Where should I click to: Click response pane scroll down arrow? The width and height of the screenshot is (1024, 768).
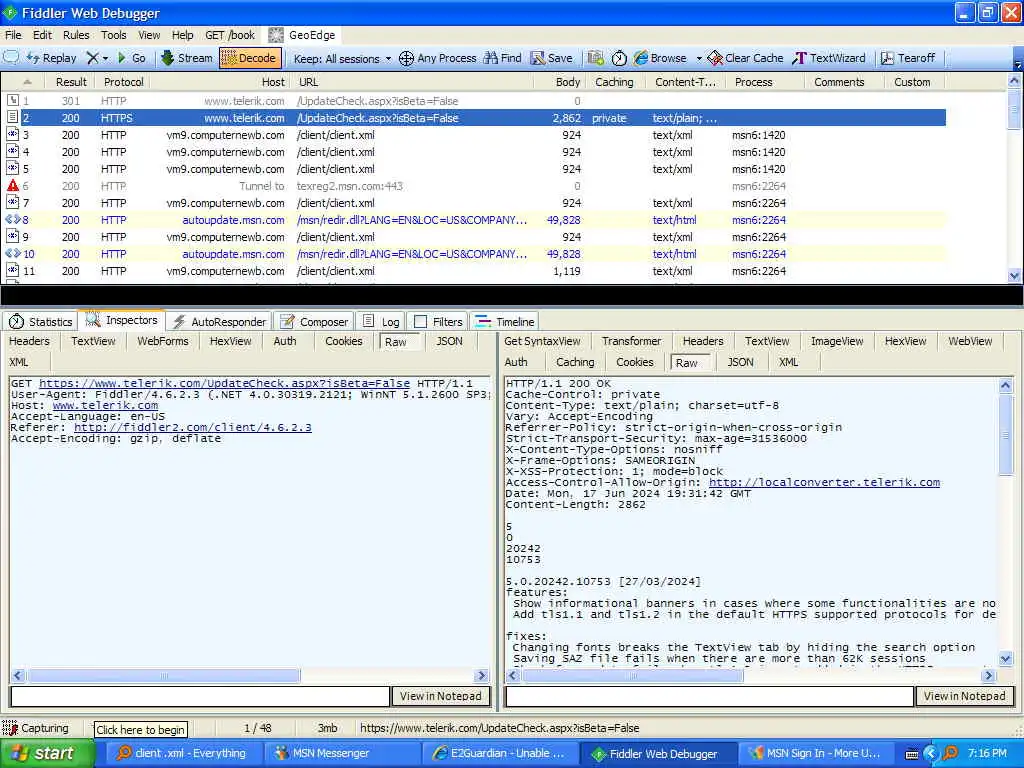click(x=1006, y=659)
